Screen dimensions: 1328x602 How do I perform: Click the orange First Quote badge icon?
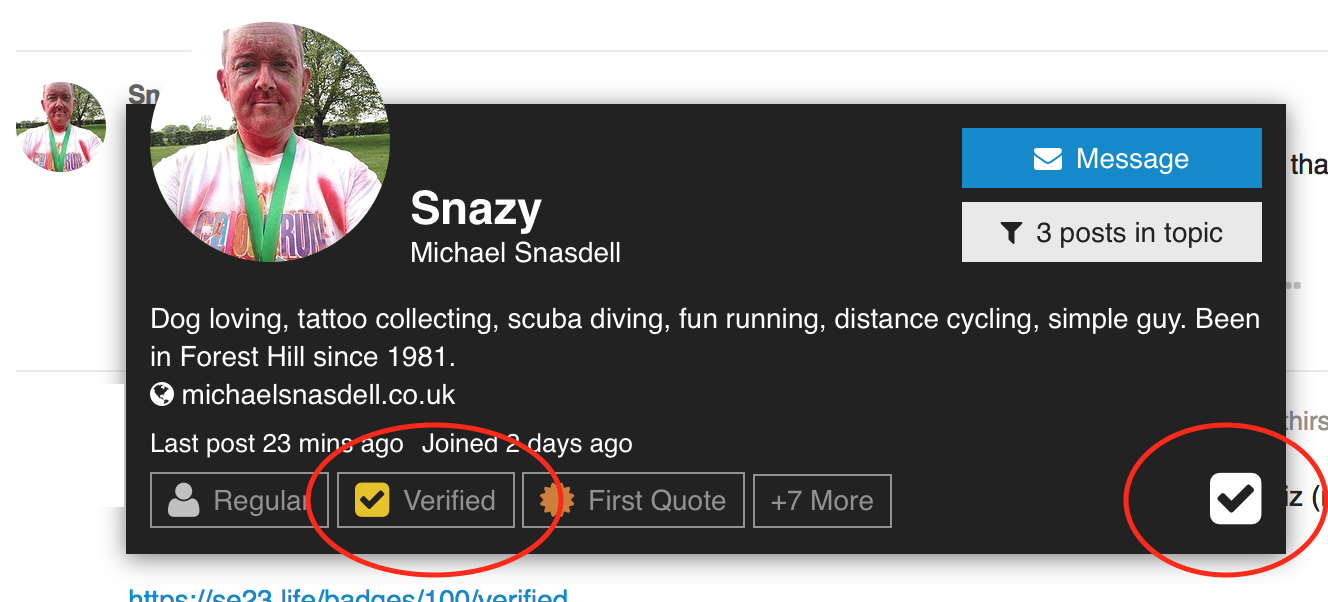tap(557, 500)
